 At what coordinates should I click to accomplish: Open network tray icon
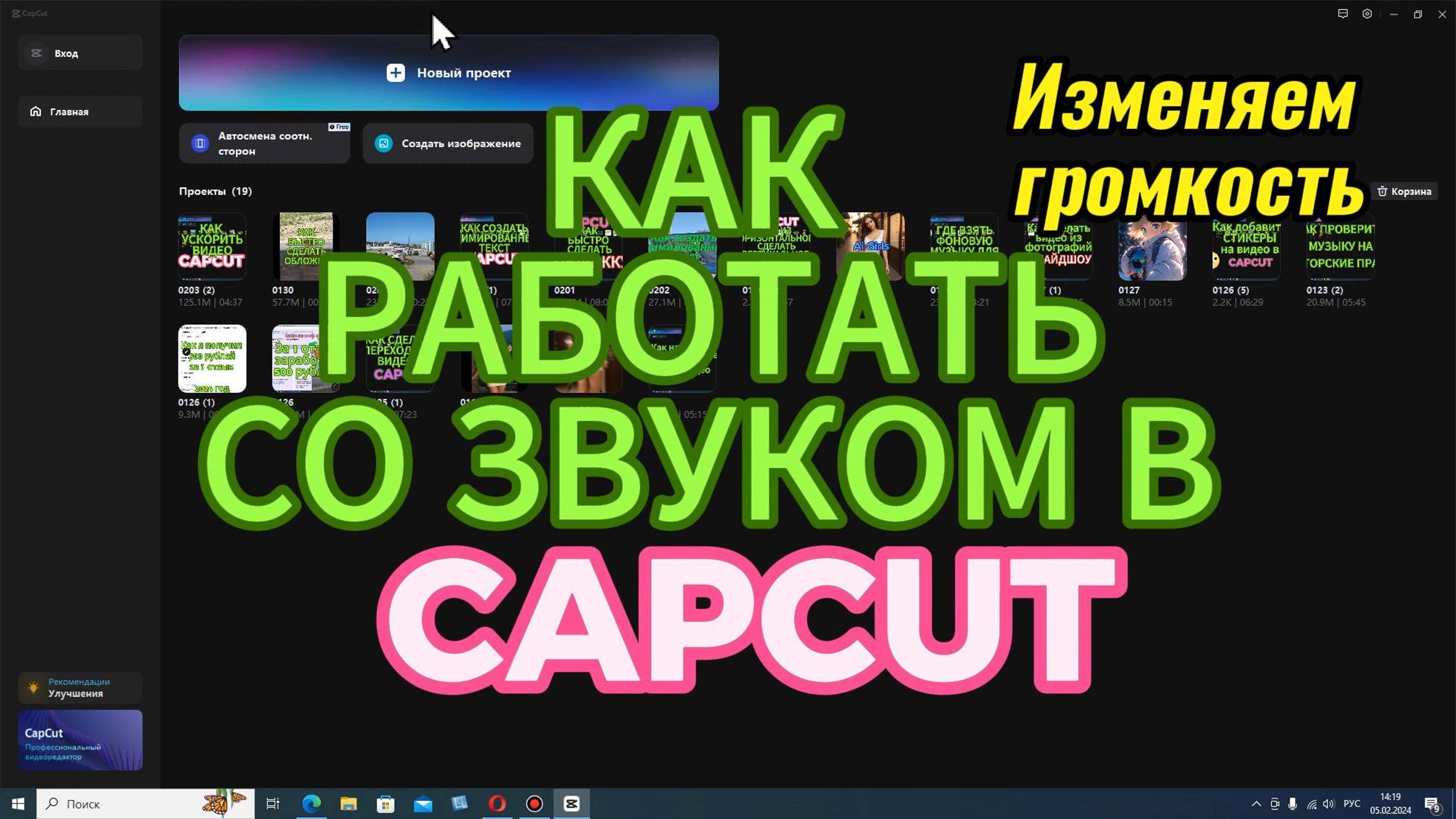(x=1311, y=804)
